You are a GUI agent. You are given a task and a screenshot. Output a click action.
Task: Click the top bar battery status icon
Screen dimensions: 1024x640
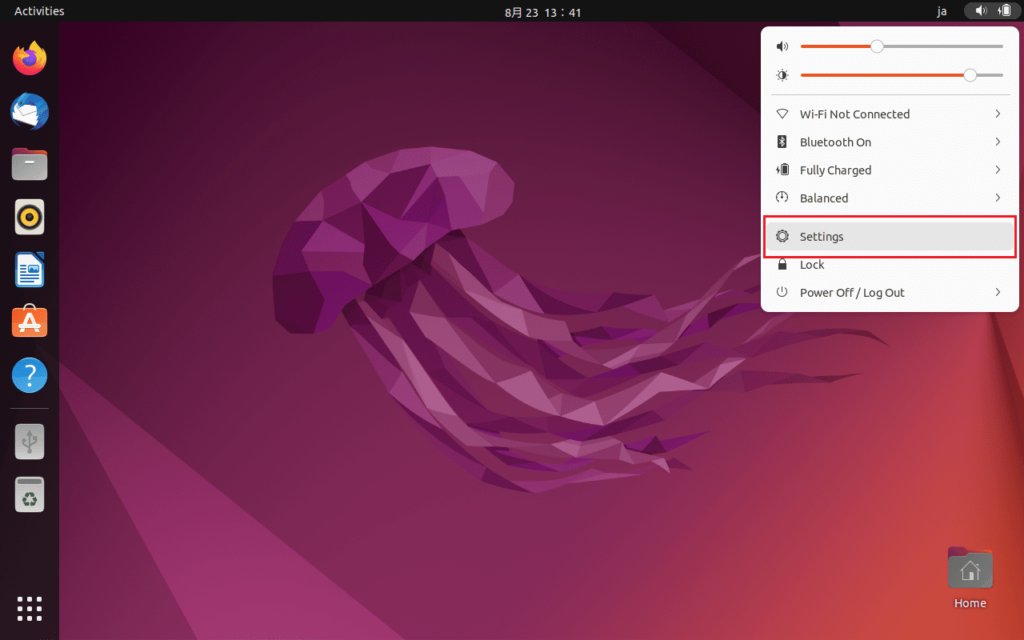(1004, 10)
